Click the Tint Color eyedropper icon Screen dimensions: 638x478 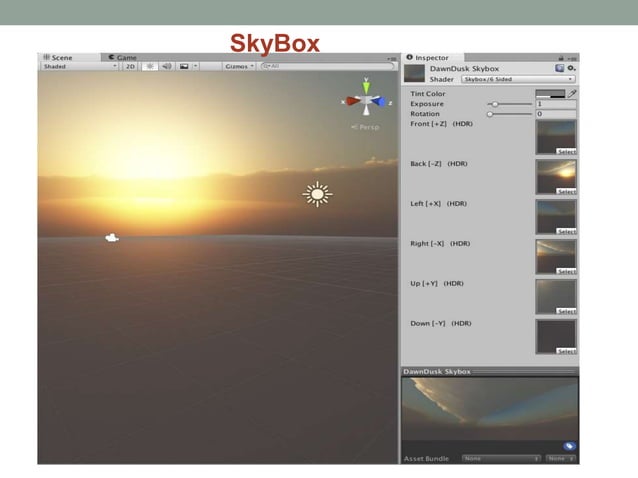[x=572, y=93]
